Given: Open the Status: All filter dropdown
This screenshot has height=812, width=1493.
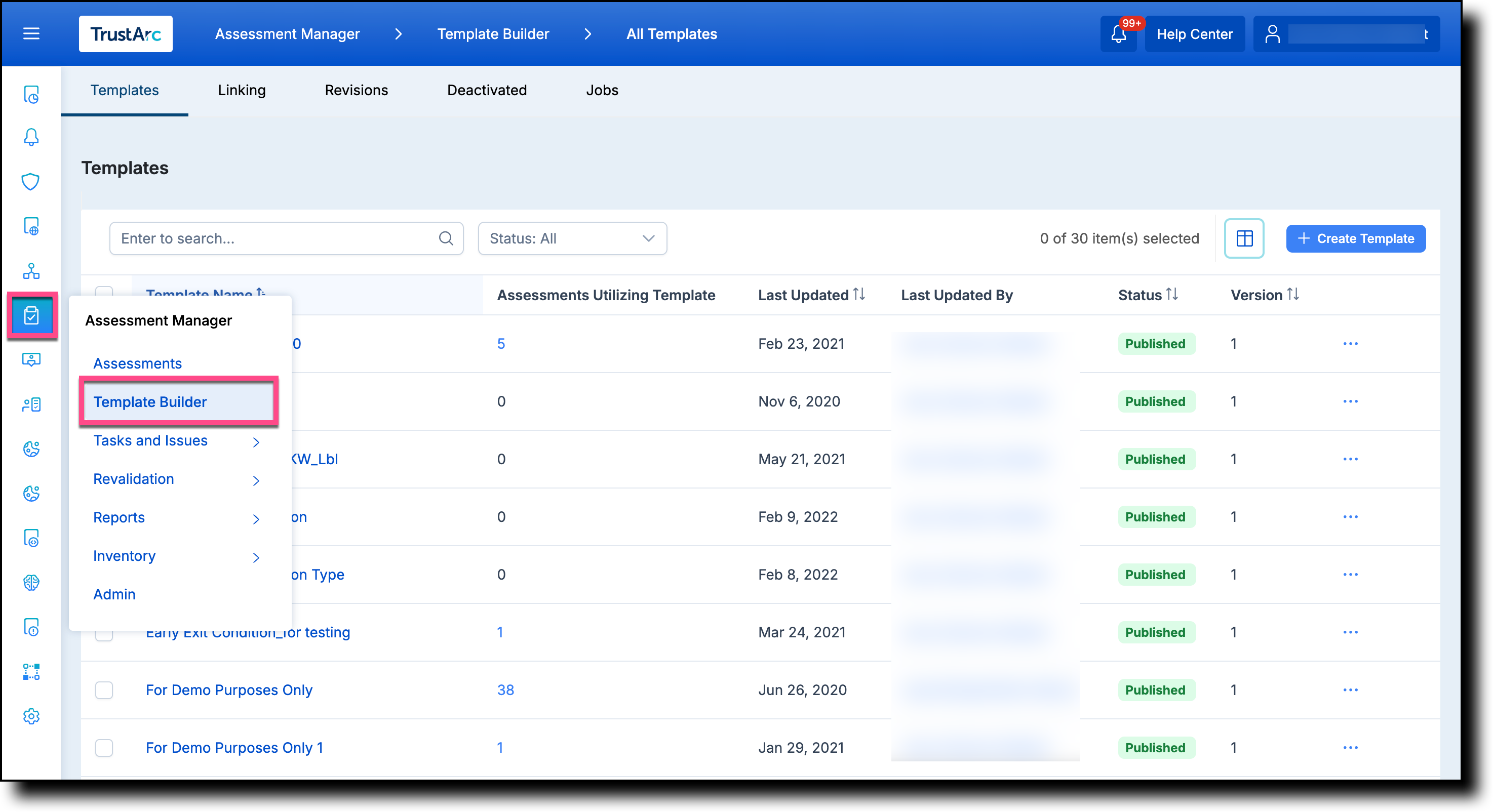Looking at the screenshot, I should point(572,238).
